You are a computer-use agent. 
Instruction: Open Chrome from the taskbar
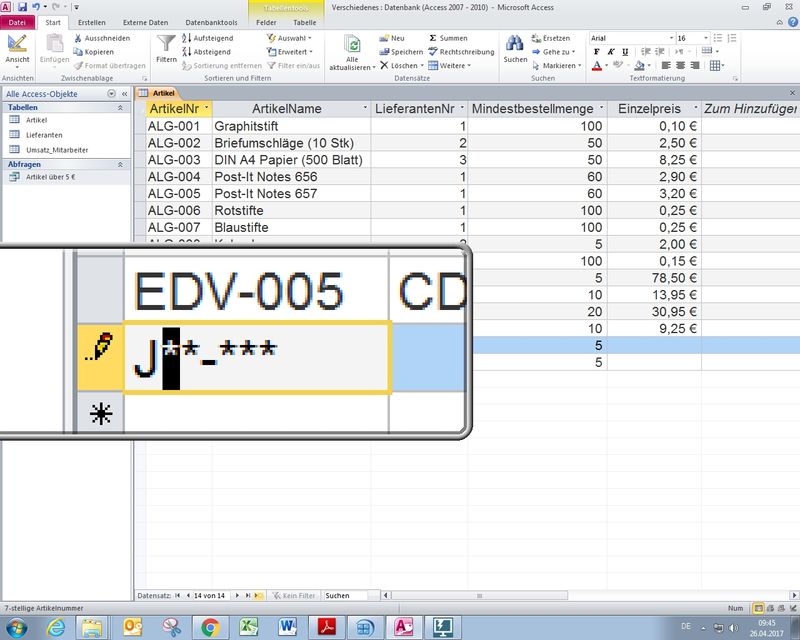(210, 627)
